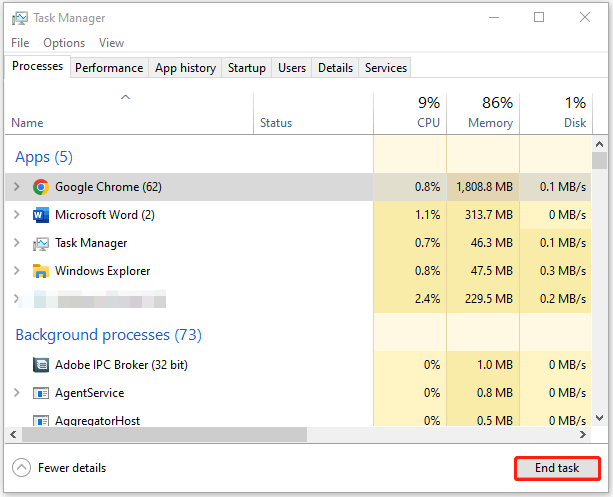
Task: Click the vertical scrollbar down arrow
Action: (599, 418)
